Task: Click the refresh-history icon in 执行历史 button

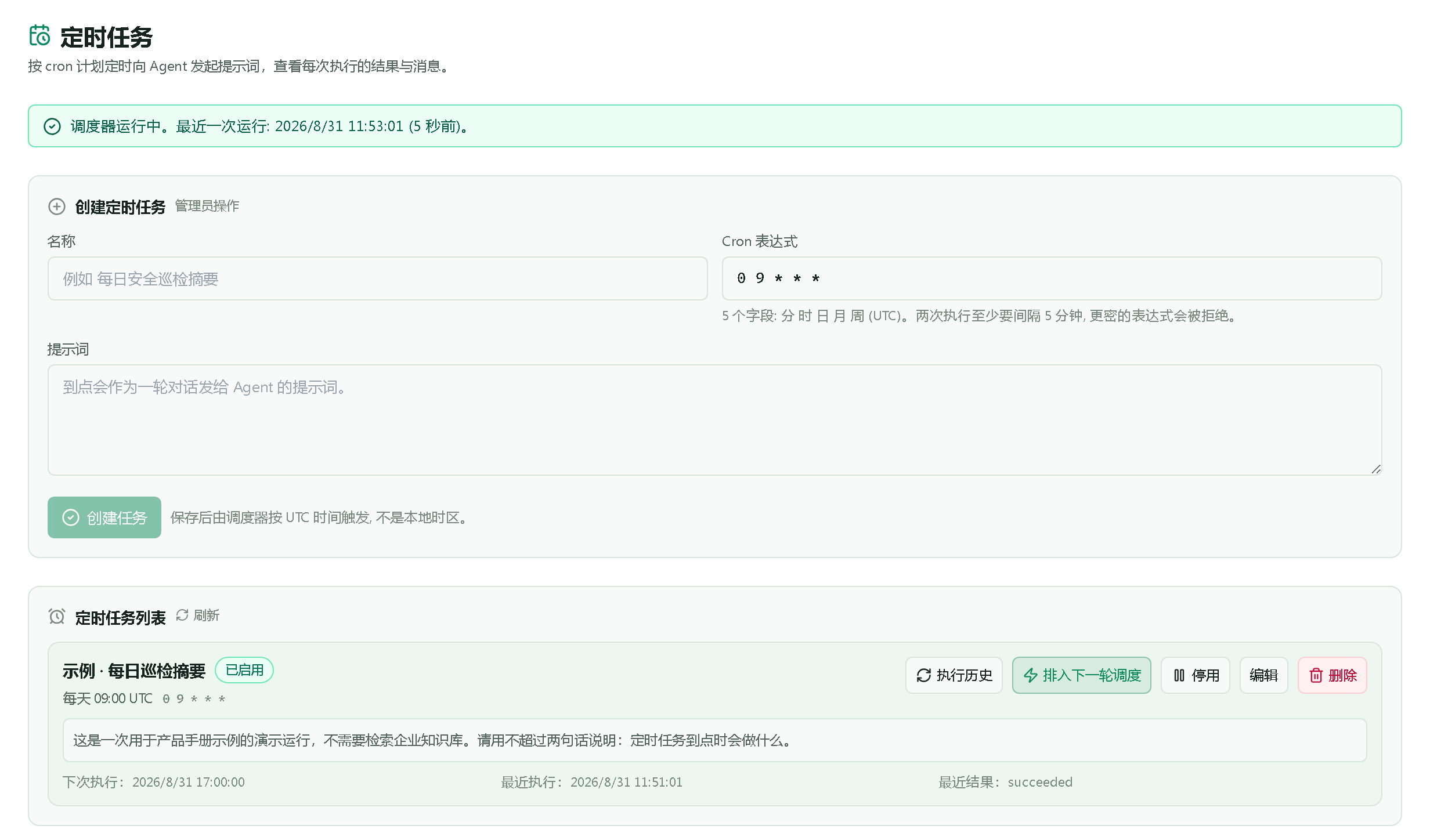Action: pyautogui.click(x=924, y=675)
